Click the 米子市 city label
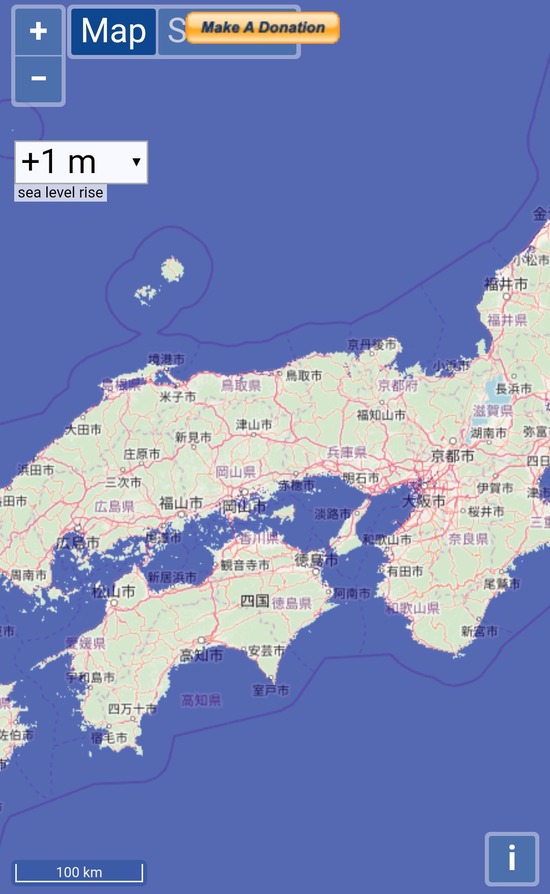The width and height of the screenshot is (550, 894). click(177, 396)
